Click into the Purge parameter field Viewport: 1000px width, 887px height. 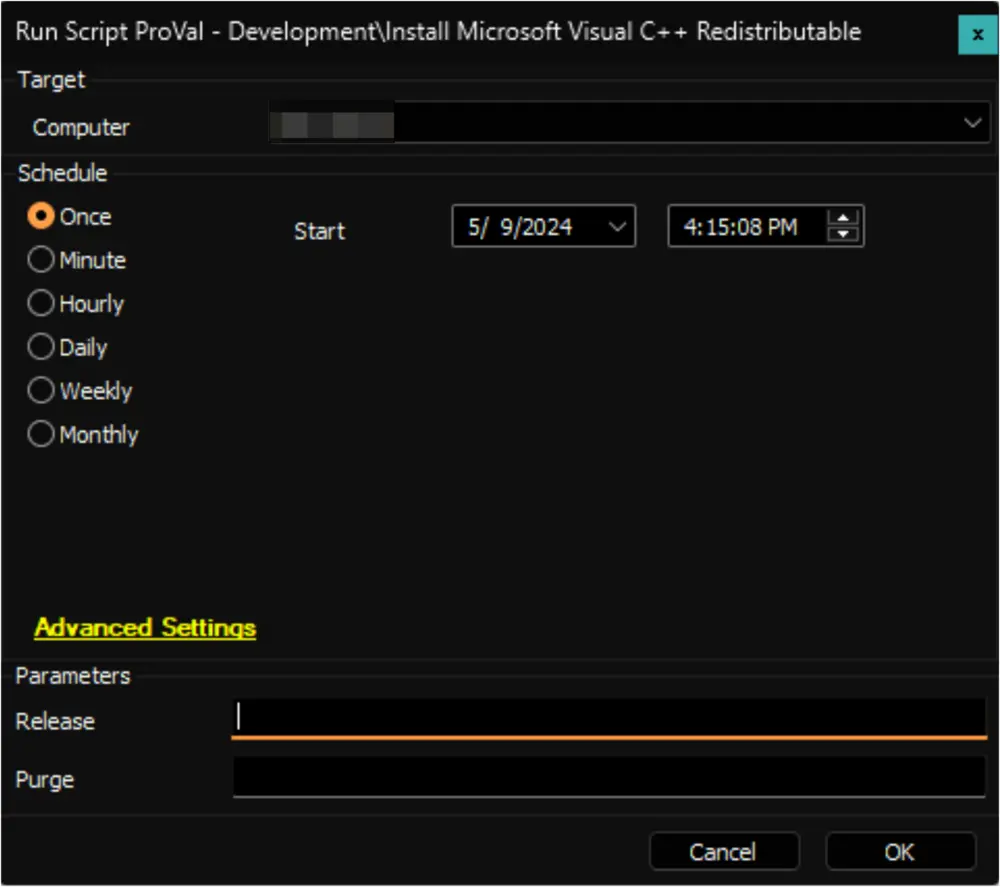[609, 776]
